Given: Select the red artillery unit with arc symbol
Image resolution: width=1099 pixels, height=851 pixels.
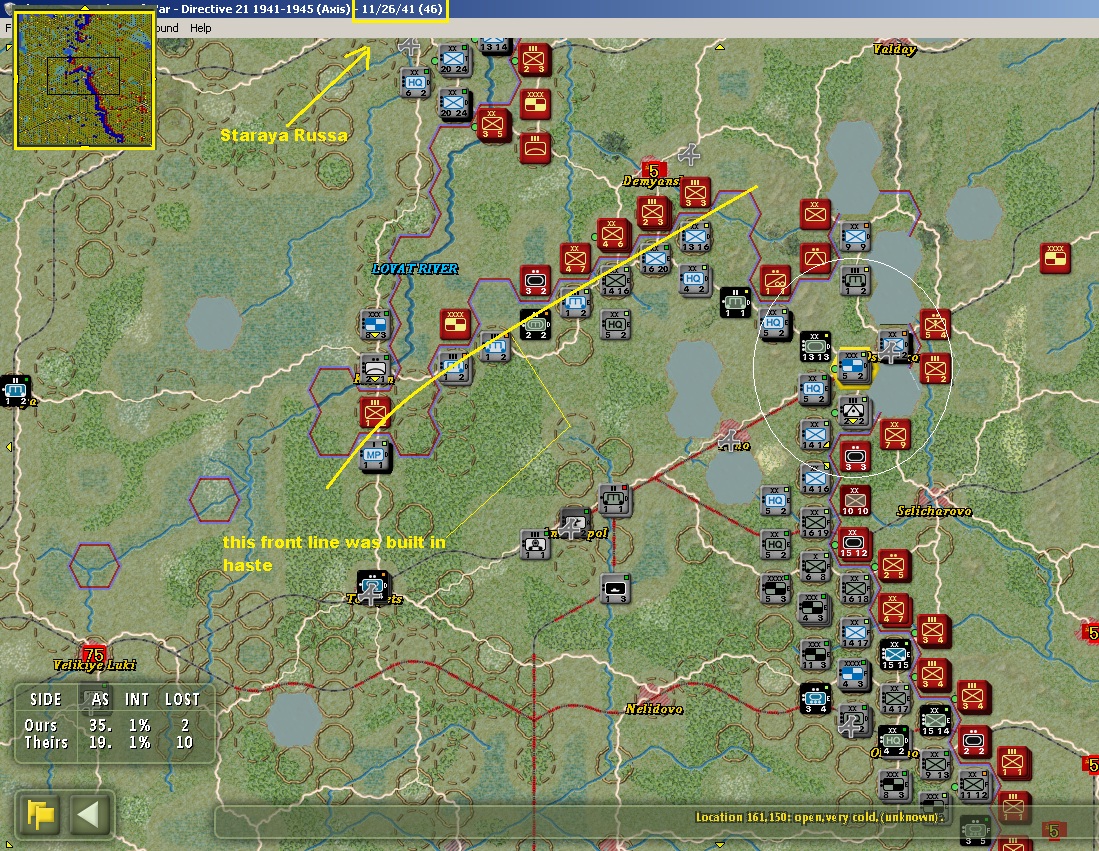Looking at the screenshot, I should point(535,148).
